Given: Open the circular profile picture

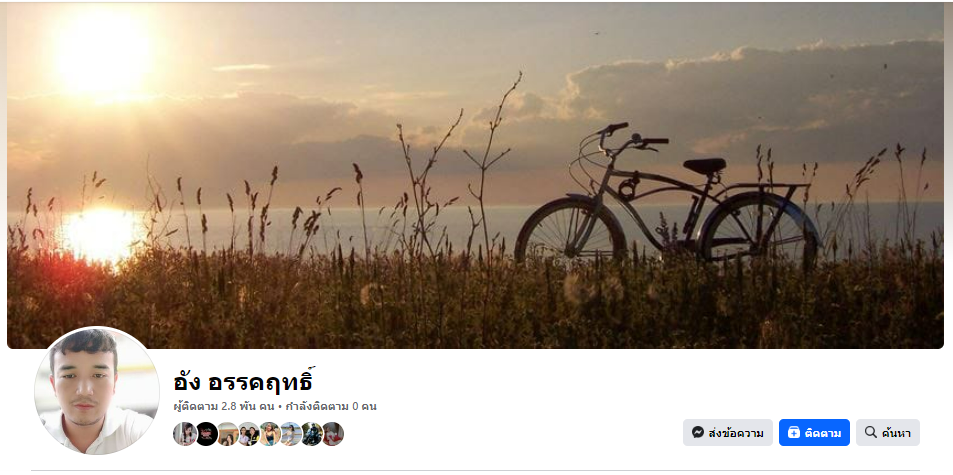Looking at the screenshot, I should click(x=97, y=391).
